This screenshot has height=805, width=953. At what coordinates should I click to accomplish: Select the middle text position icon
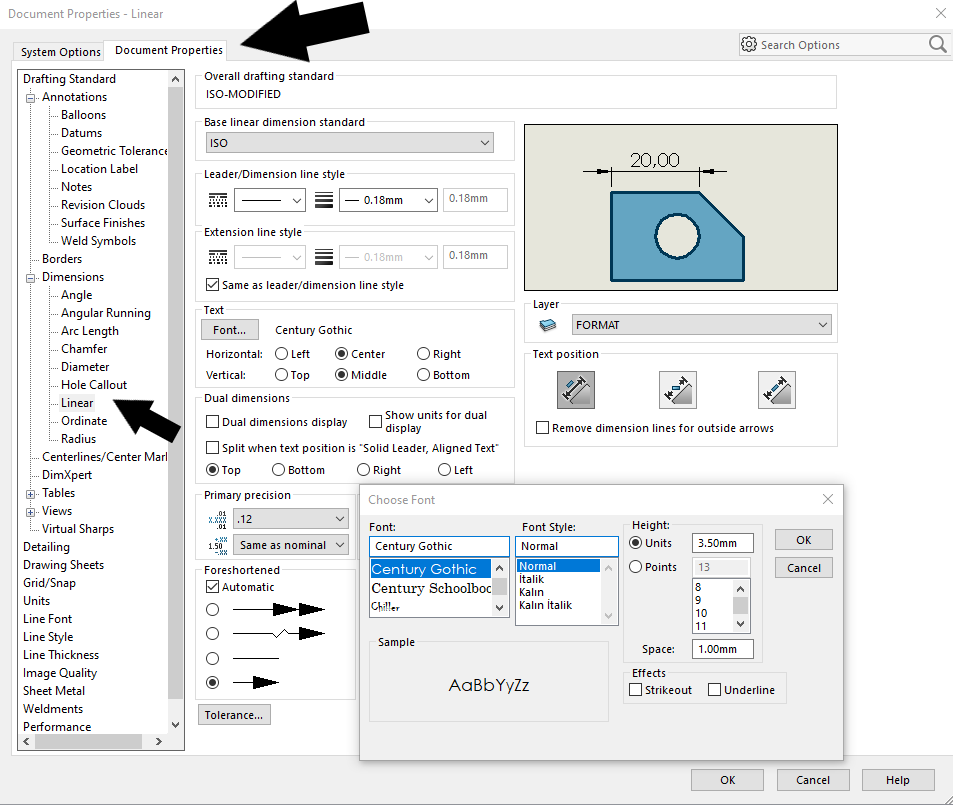pos(678,390)
